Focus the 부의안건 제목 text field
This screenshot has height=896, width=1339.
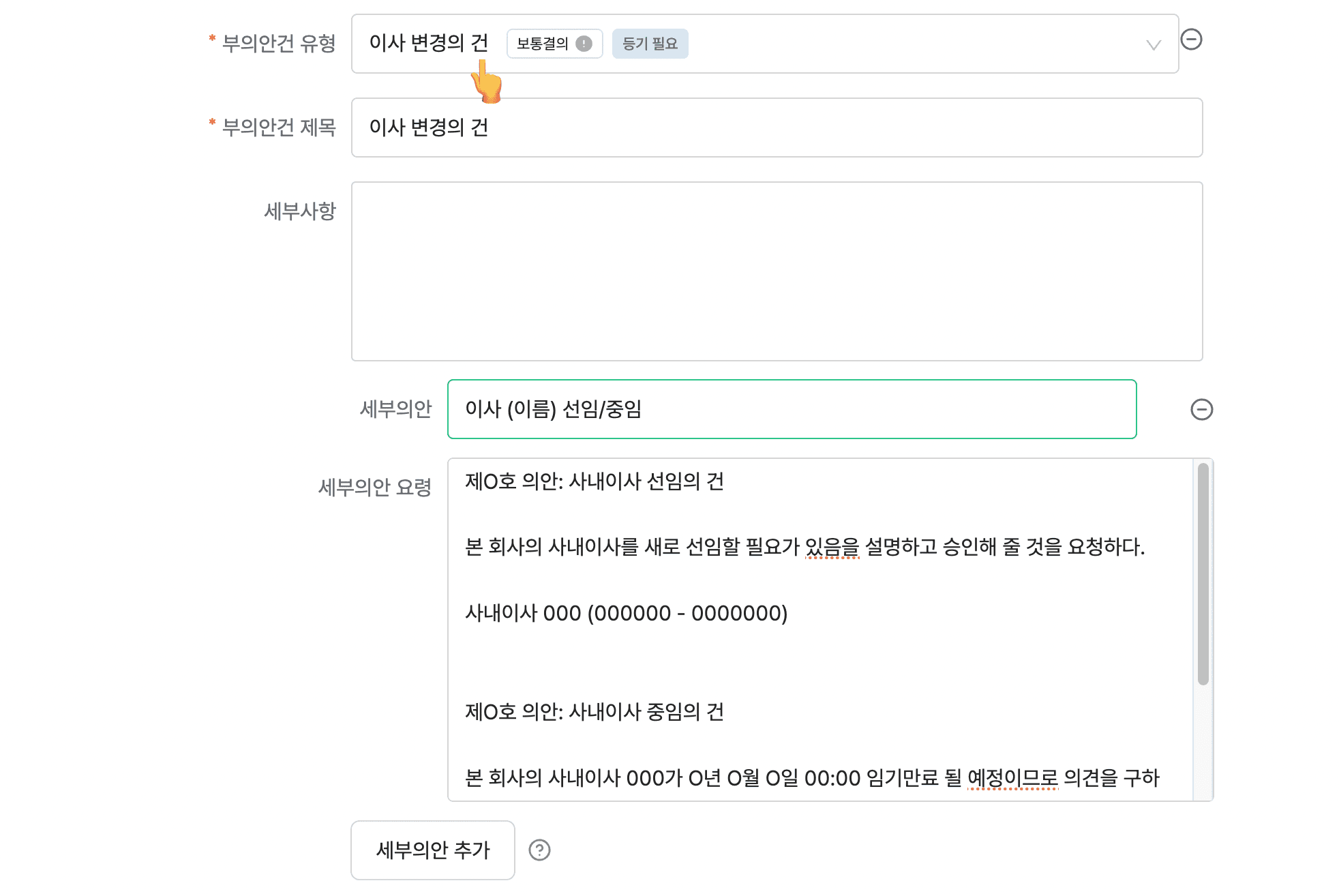coord(777,128)
